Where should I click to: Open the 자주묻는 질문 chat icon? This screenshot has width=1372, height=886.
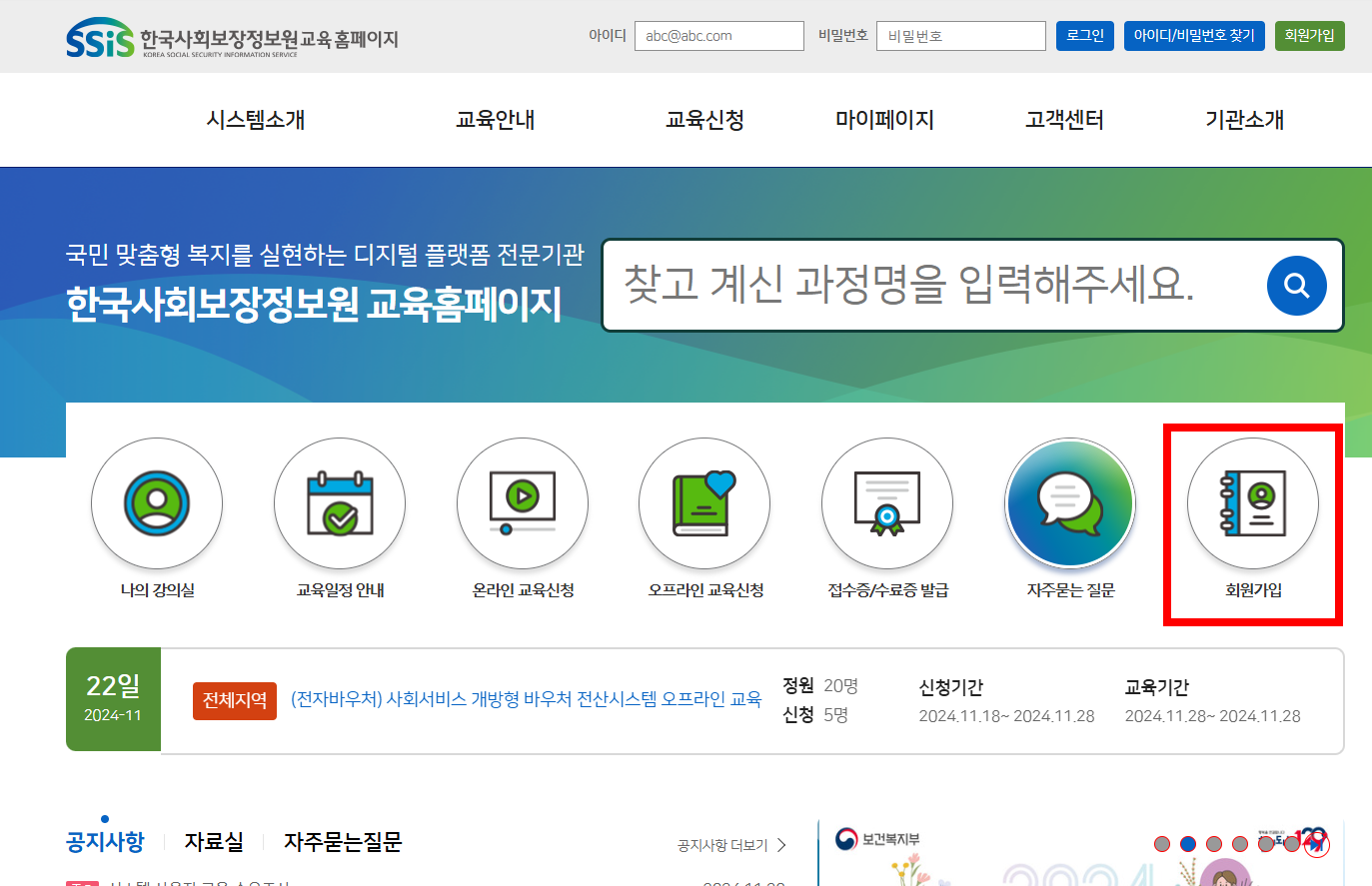click(1069, 503)
